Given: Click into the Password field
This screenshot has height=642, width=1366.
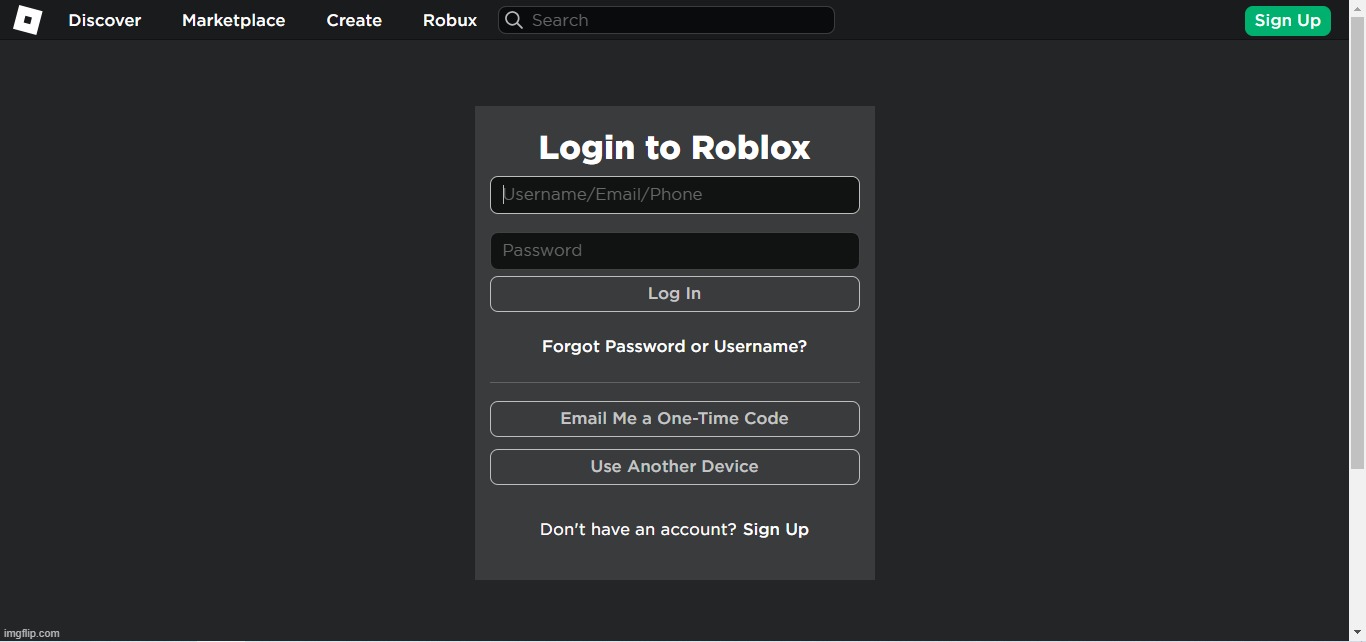Looking at the screenshot, I should tap(674, 251).
